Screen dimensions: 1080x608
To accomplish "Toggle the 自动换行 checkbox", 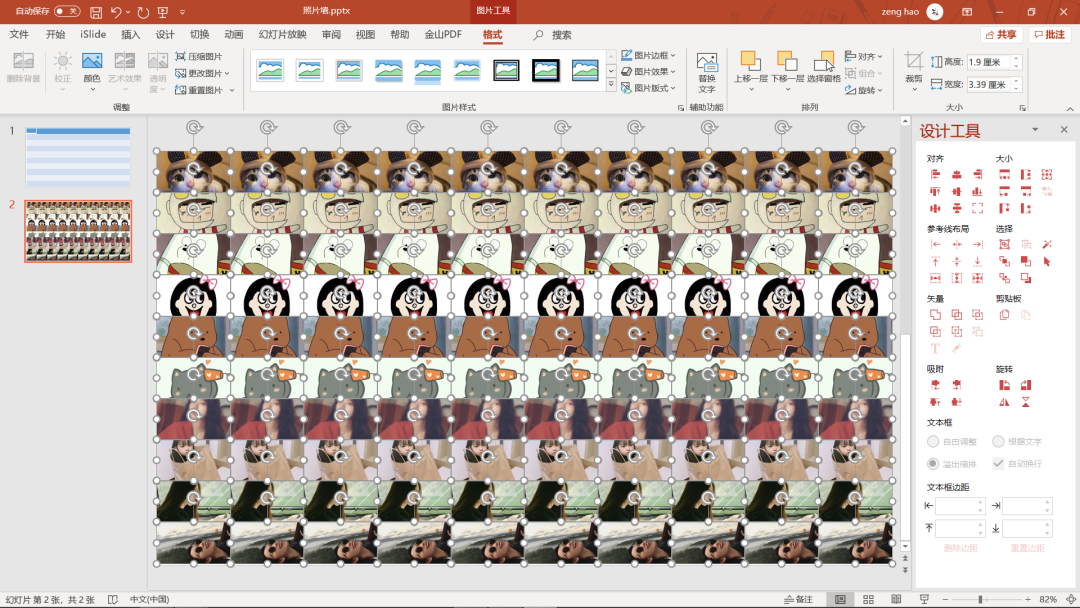I will point(998,463).
